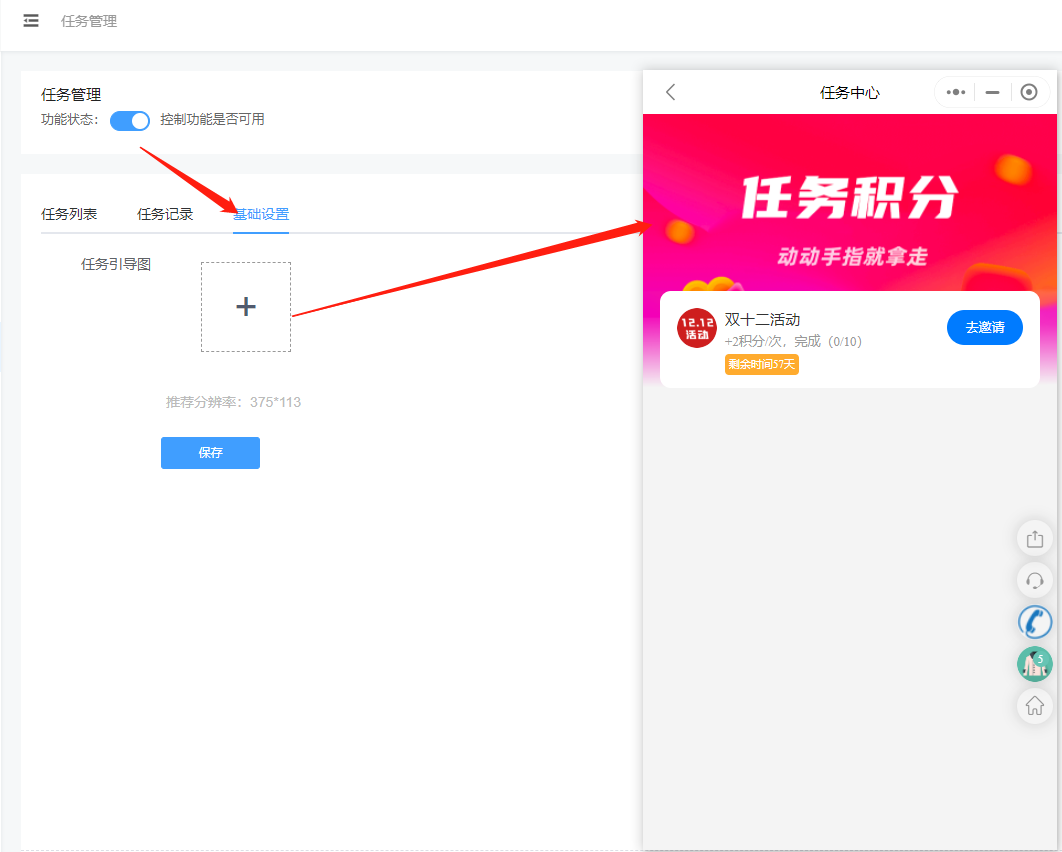This screenshot has height=852, width=1062.
Task: Open the 任务列表 tab
Action: 69,214
